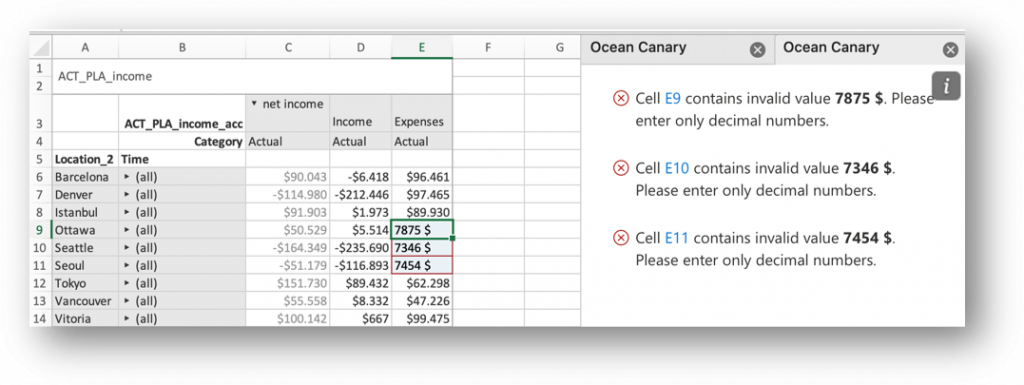Click the Vancouver location cell
Image resolution: width=1024 pixels, height=385 pixels.
[85, 301]
